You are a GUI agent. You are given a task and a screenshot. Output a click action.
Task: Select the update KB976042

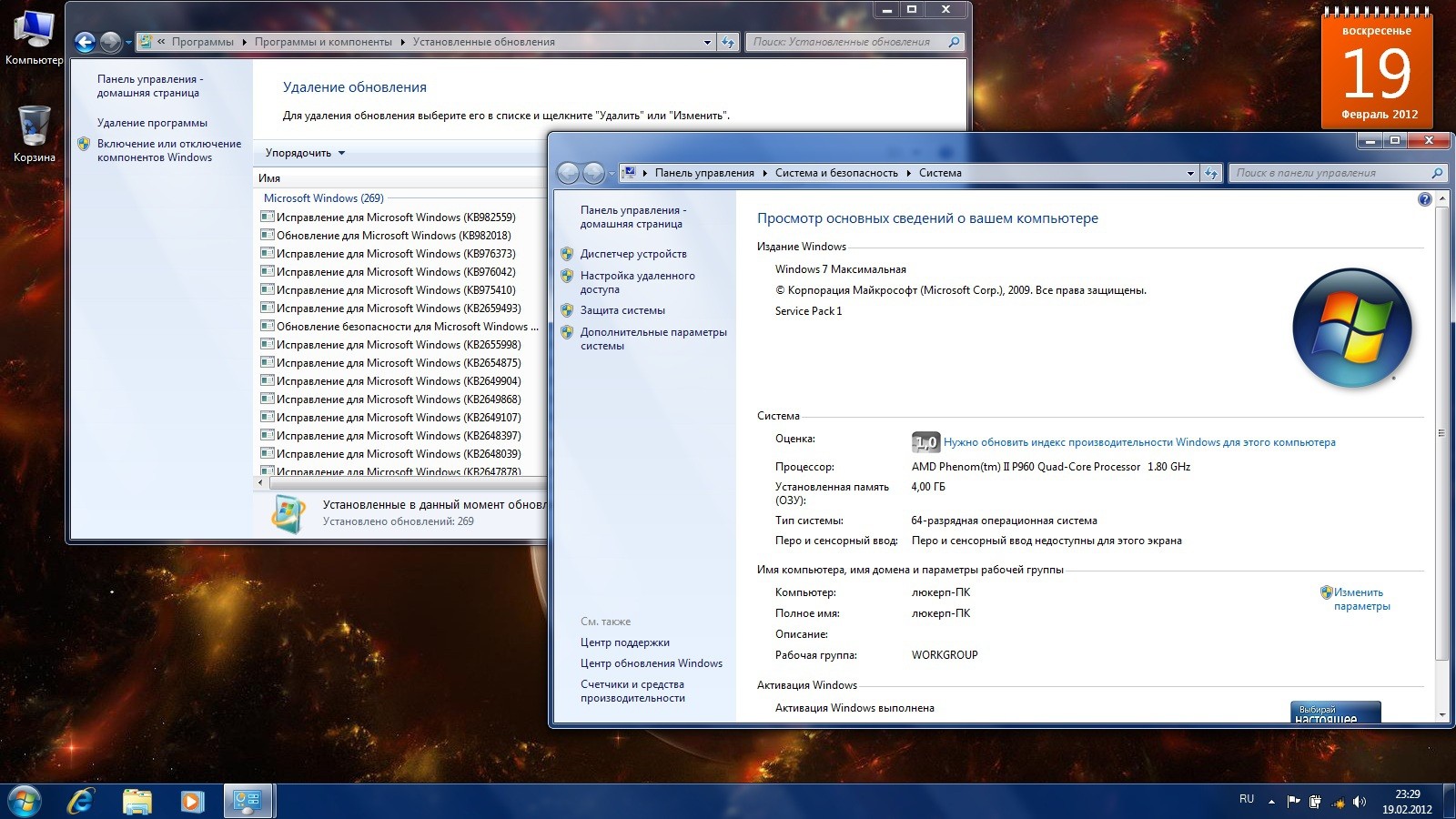(396, 272)
